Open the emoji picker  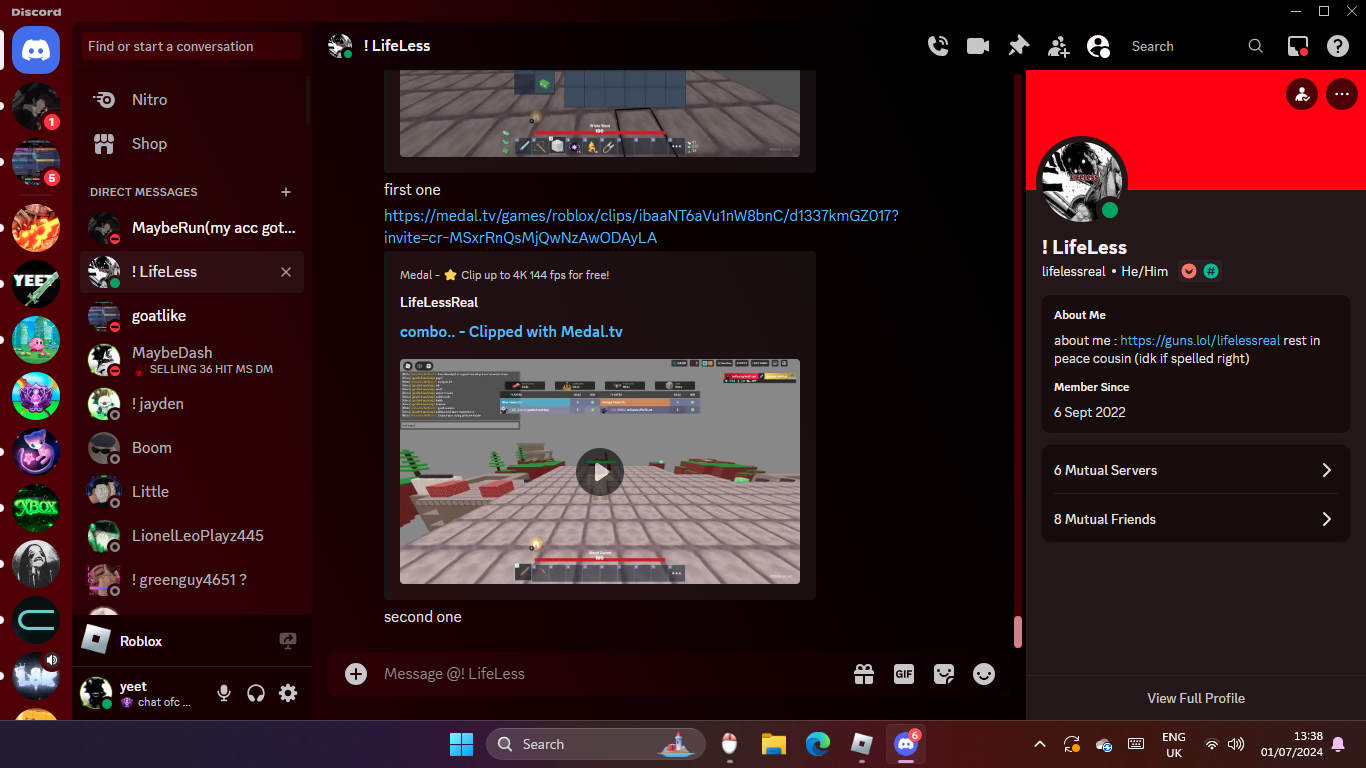(984, 674)
